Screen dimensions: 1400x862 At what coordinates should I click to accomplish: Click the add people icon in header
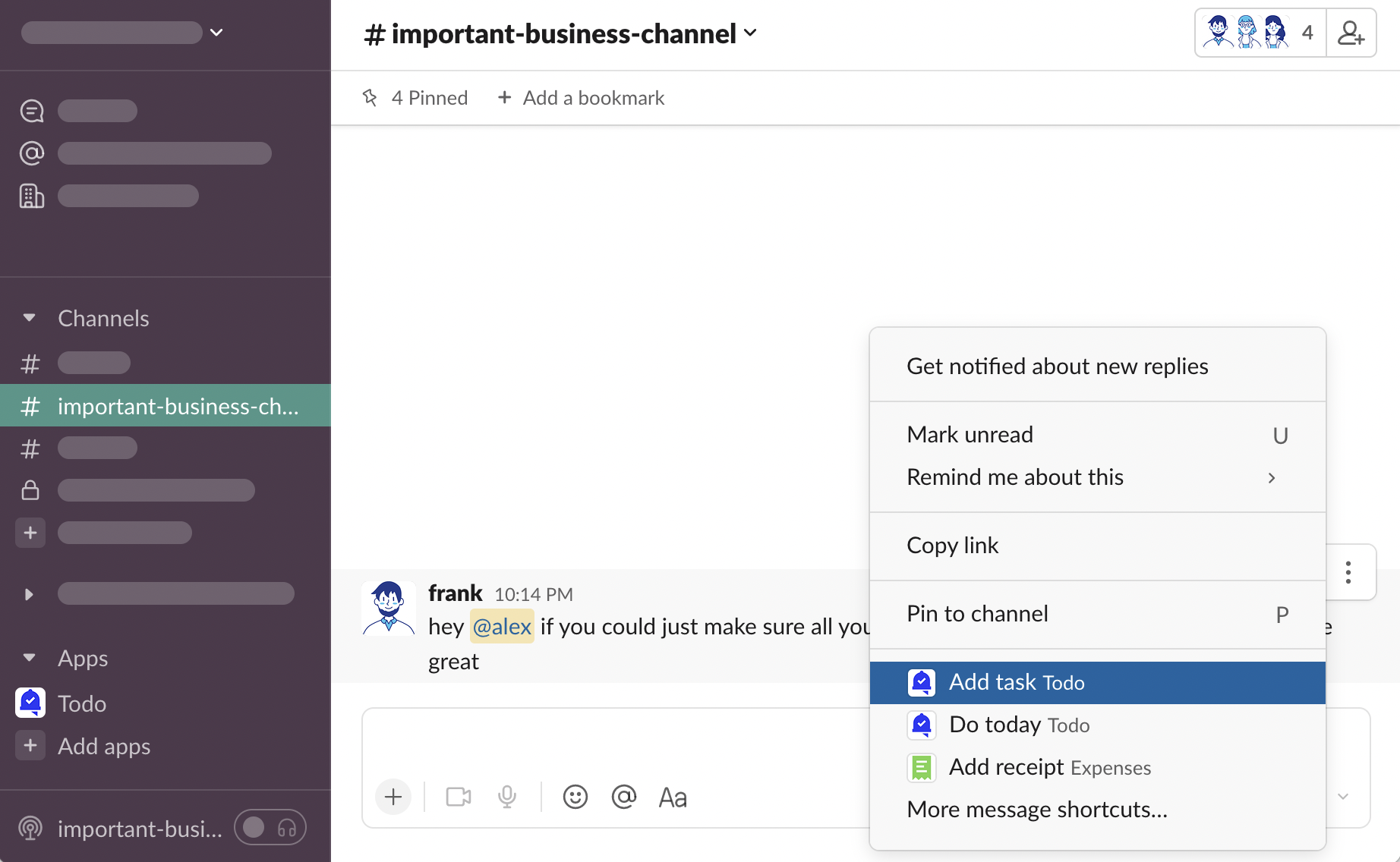coord(1351,33)
